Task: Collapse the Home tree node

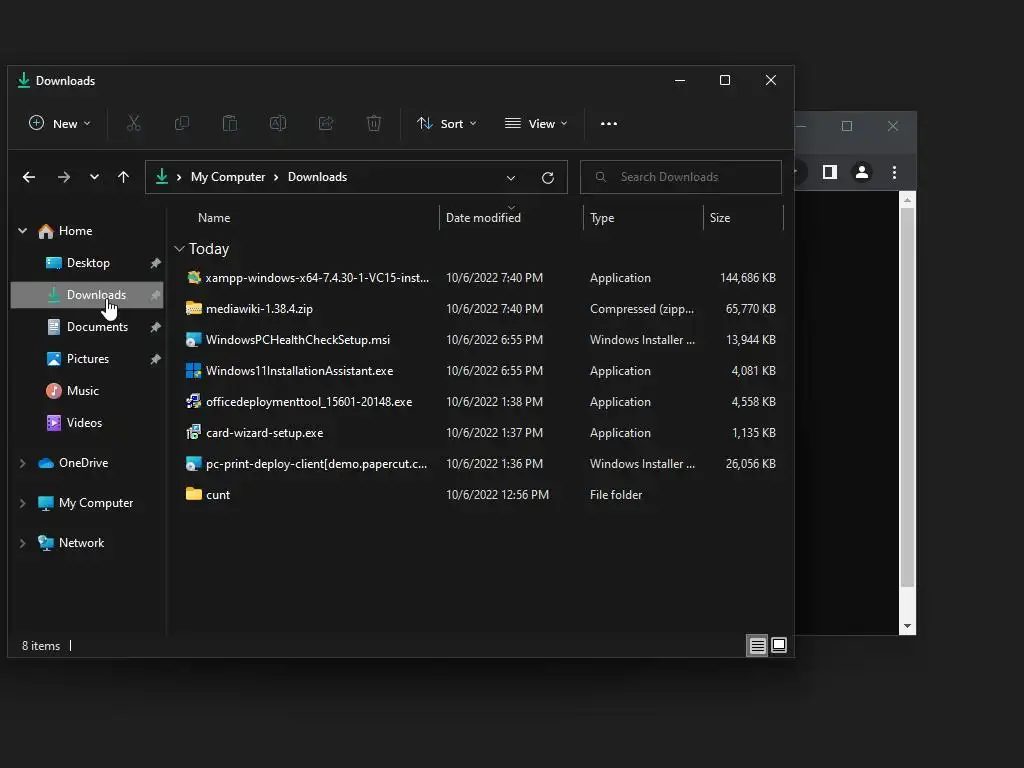Action: pyautogui.click(x=23, y=231)
